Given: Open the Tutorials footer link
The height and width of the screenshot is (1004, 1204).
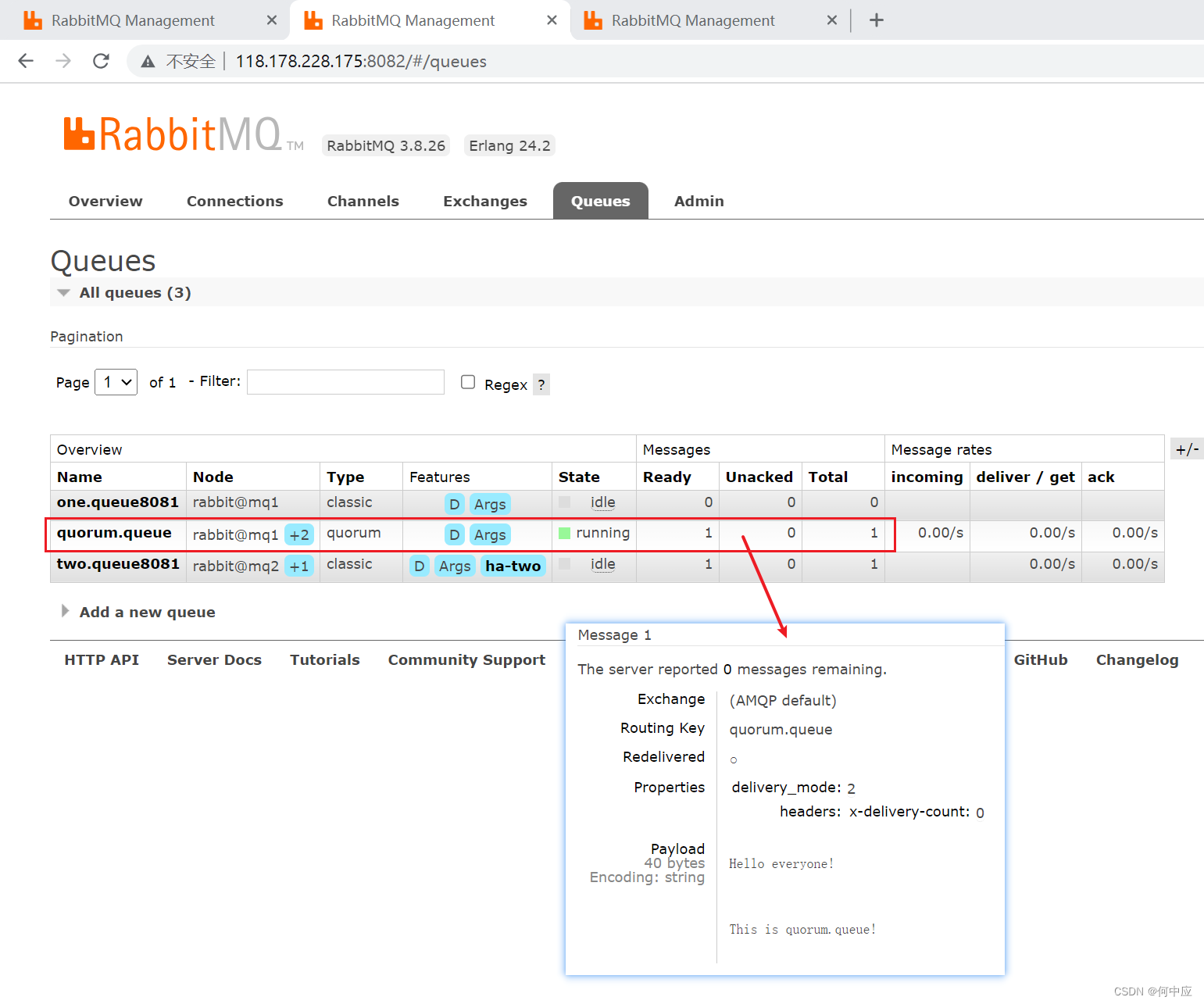Looking at the screenshot, I should pos(325,659).
